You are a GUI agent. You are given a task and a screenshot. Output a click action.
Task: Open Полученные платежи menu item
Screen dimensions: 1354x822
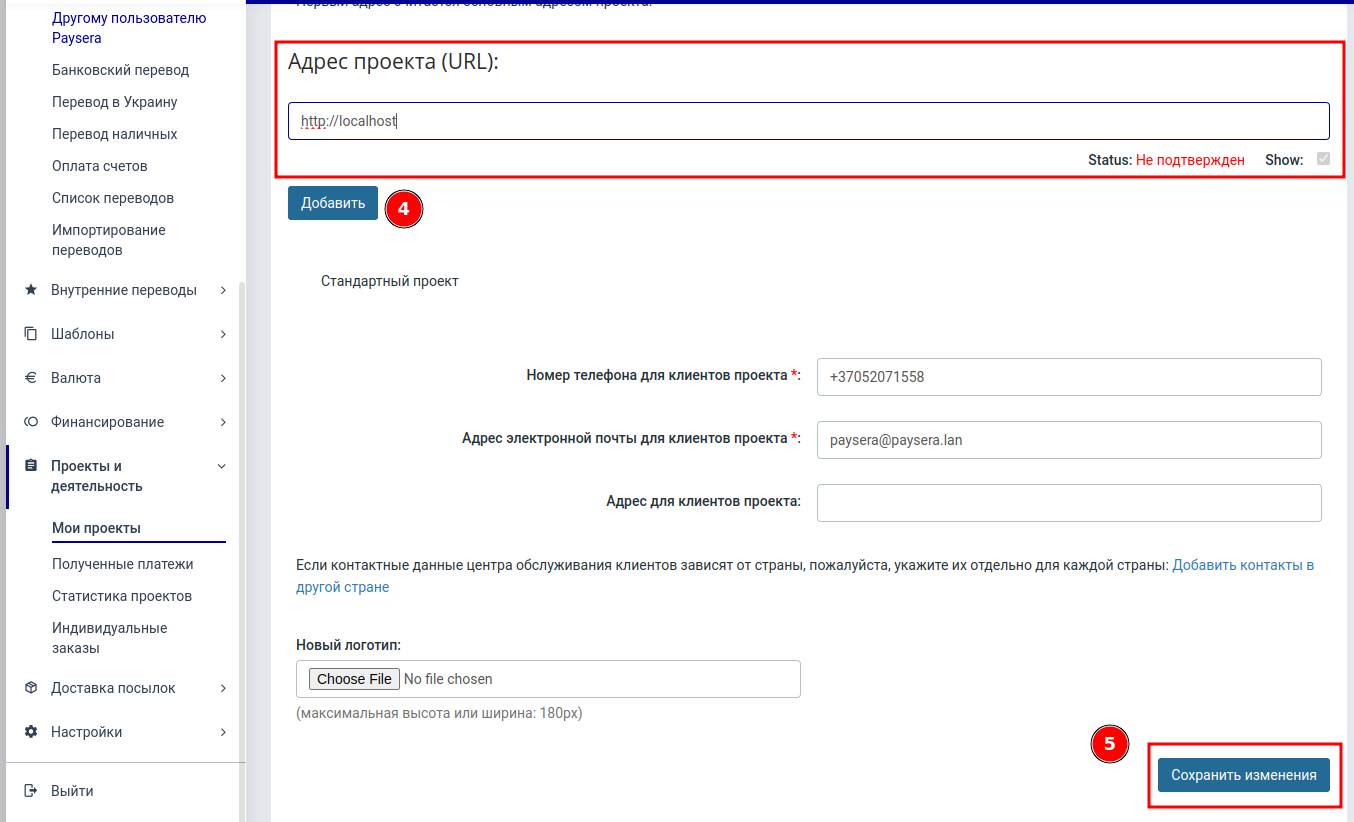pyautogui.click(x=123, y=564)
